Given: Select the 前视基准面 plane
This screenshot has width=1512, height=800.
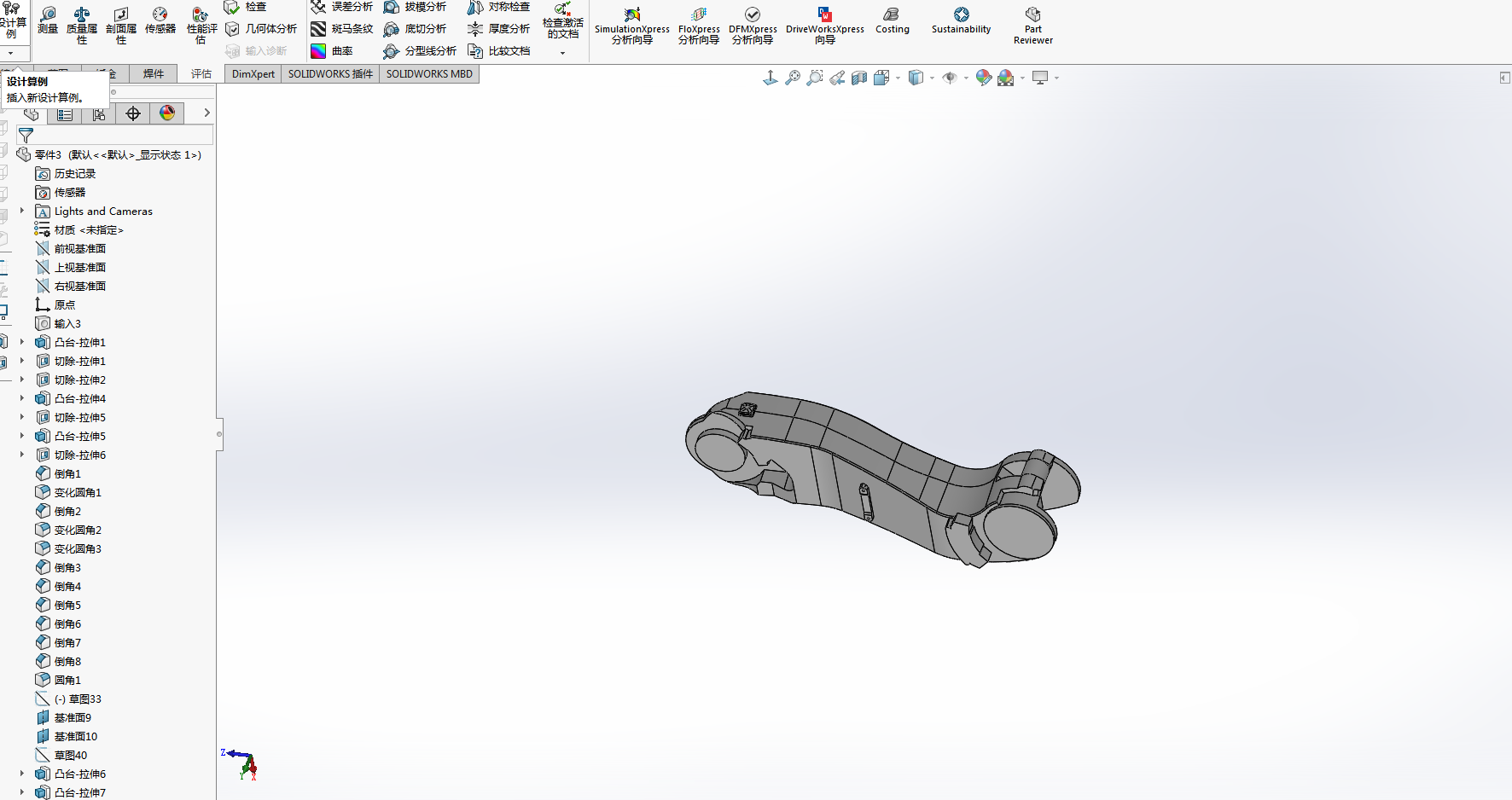Looking at the screenshot, I should [71, 248].
